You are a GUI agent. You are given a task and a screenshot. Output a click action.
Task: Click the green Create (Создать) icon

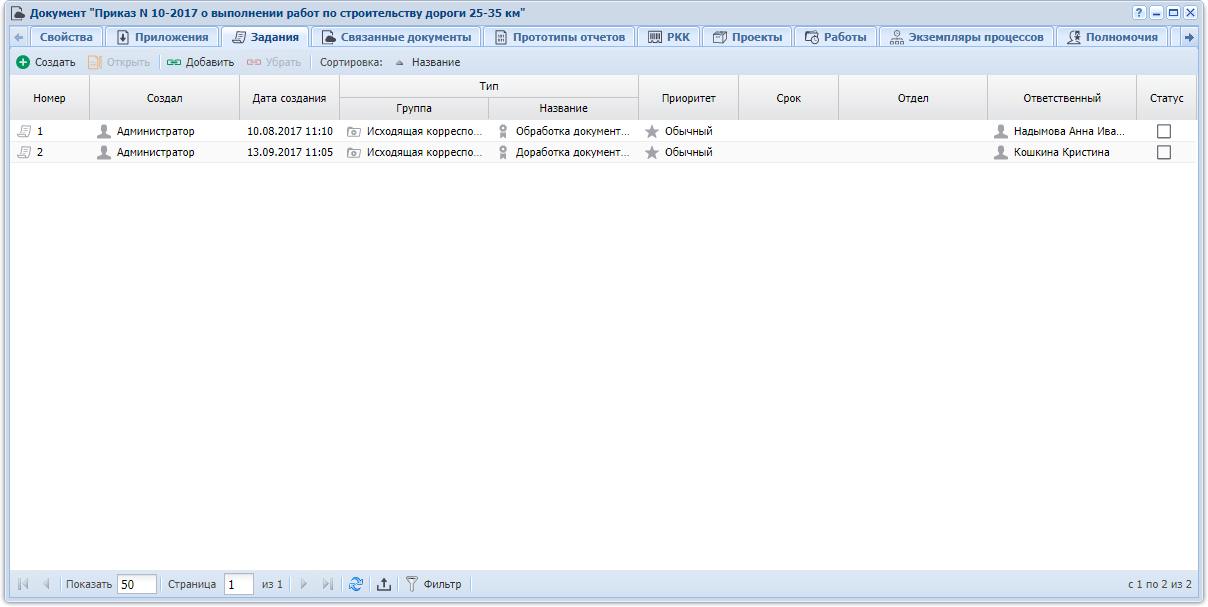(x=23, y=62)
